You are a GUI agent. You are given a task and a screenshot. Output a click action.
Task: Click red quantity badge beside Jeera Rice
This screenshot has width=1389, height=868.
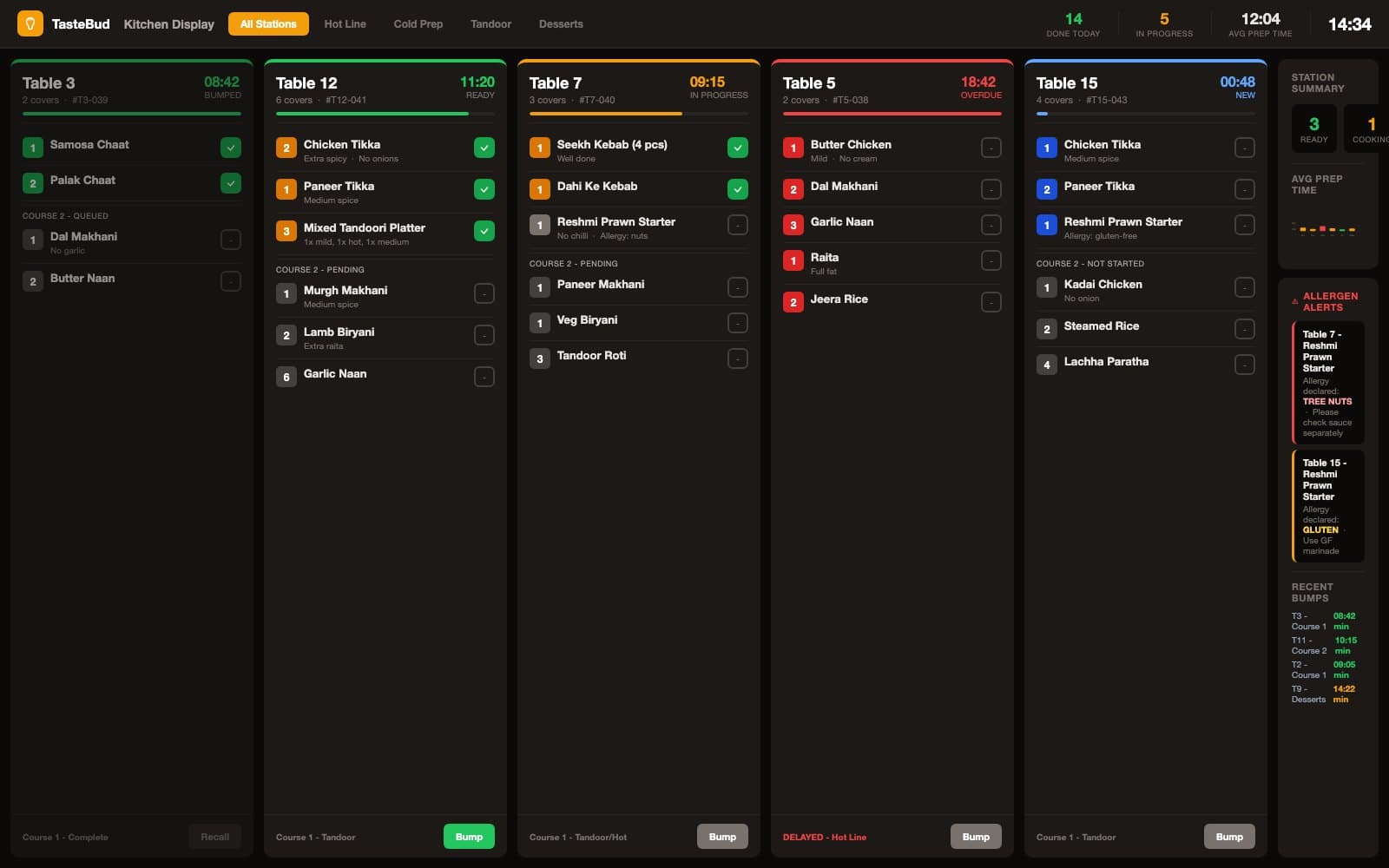tap(793, 302)
